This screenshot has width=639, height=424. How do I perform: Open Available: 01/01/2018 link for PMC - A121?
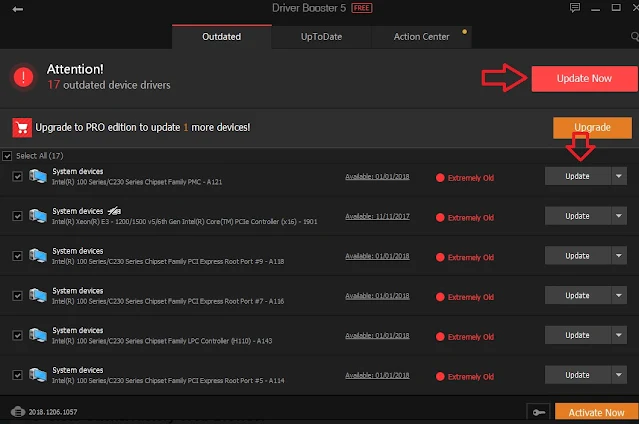point(377,177)
